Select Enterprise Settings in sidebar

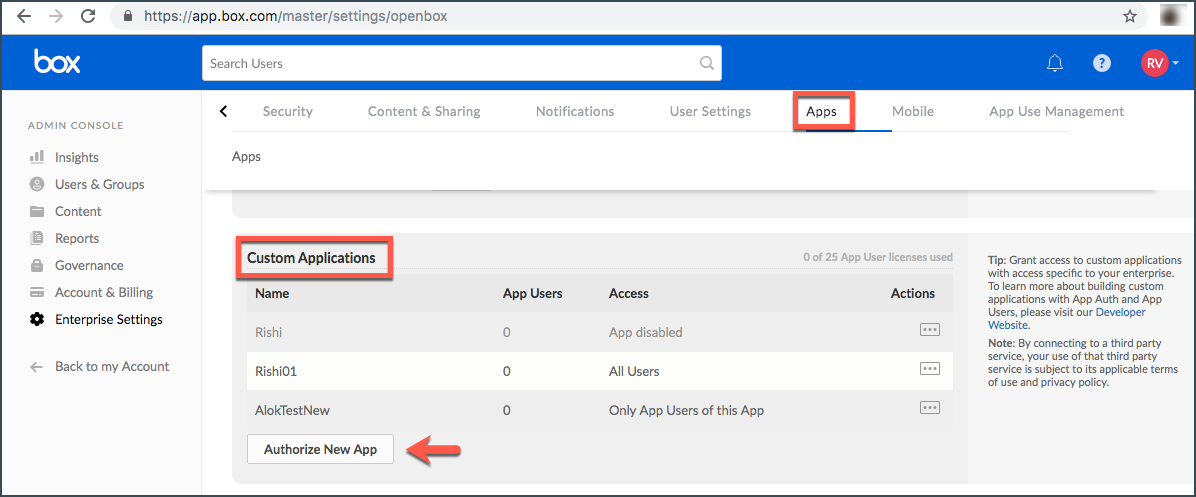tap(108, 319)
